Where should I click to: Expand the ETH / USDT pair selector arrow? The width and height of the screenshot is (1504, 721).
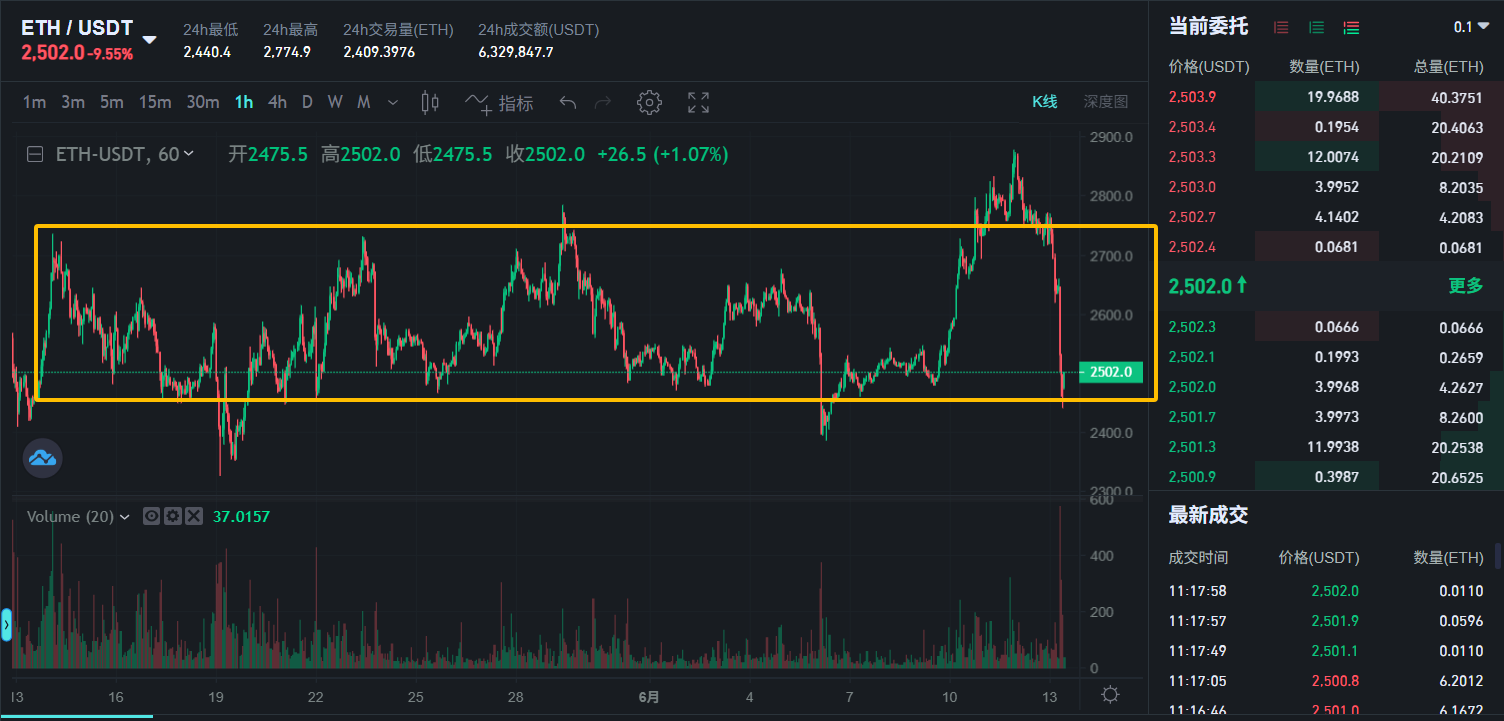coord(149,40)
